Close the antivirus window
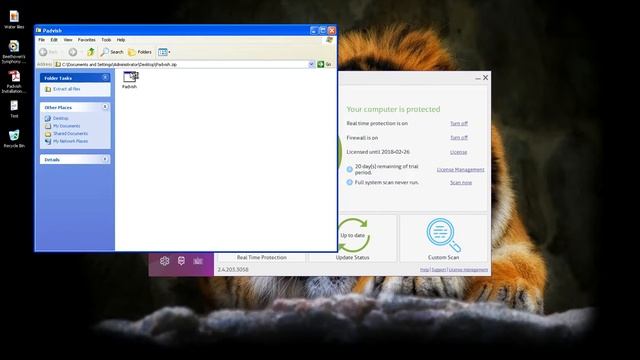Image resolution: width=640 pixels, height=360 pixels. 485,78
